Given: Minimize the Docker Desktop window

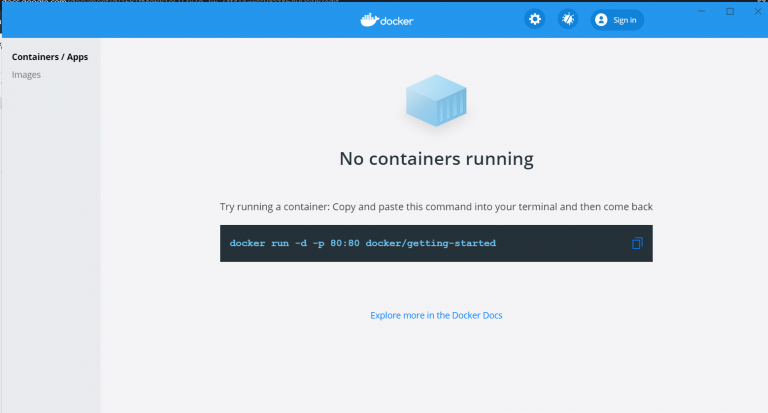Looking at the screenshot, I should coord(701,11).
